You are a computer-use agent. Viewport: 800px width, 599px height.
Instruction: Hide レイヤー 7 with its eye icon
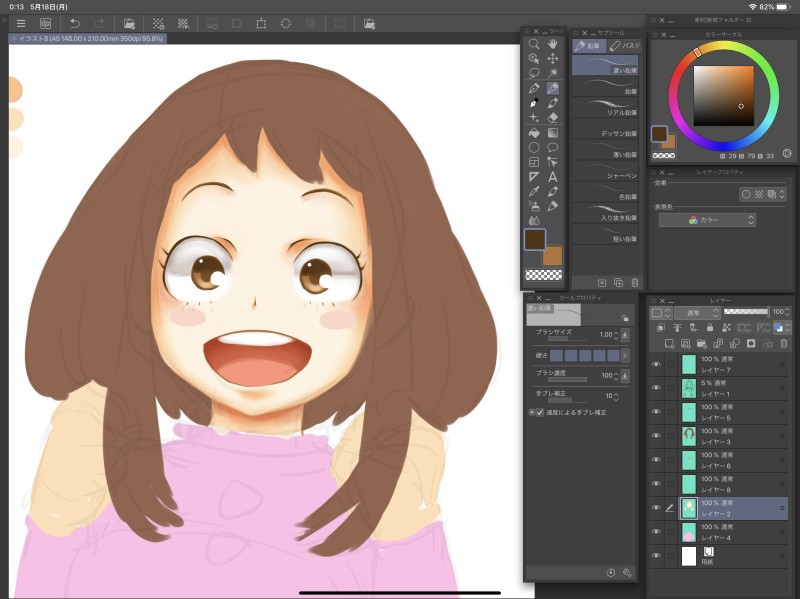(656, 364)
